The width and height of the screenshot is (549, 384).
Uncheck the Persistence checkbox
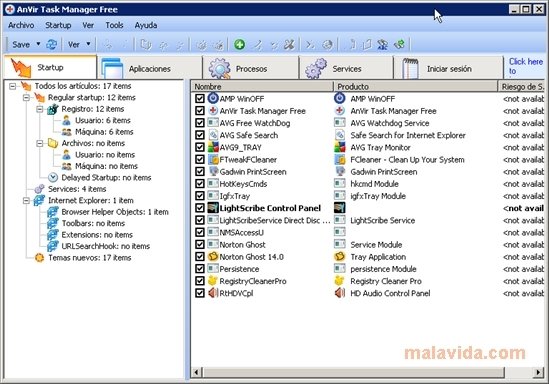(200, 269)
